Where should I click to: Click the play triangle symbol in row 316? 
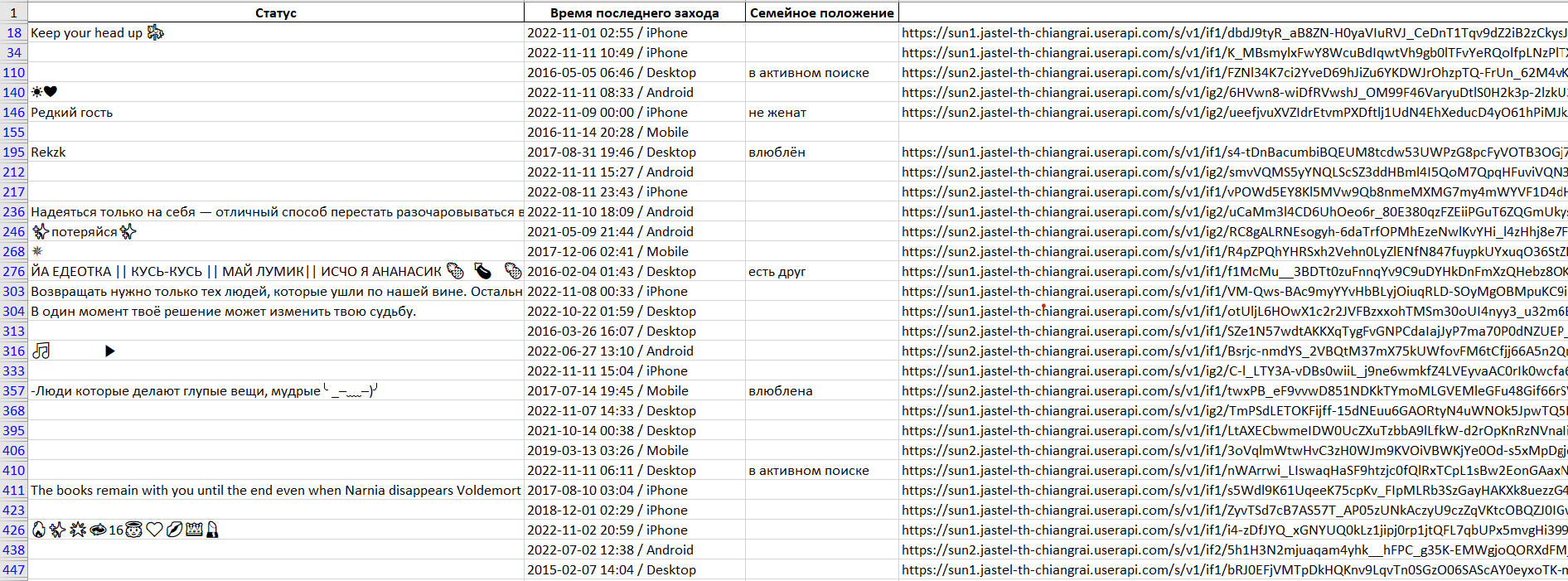pos(109,351)
